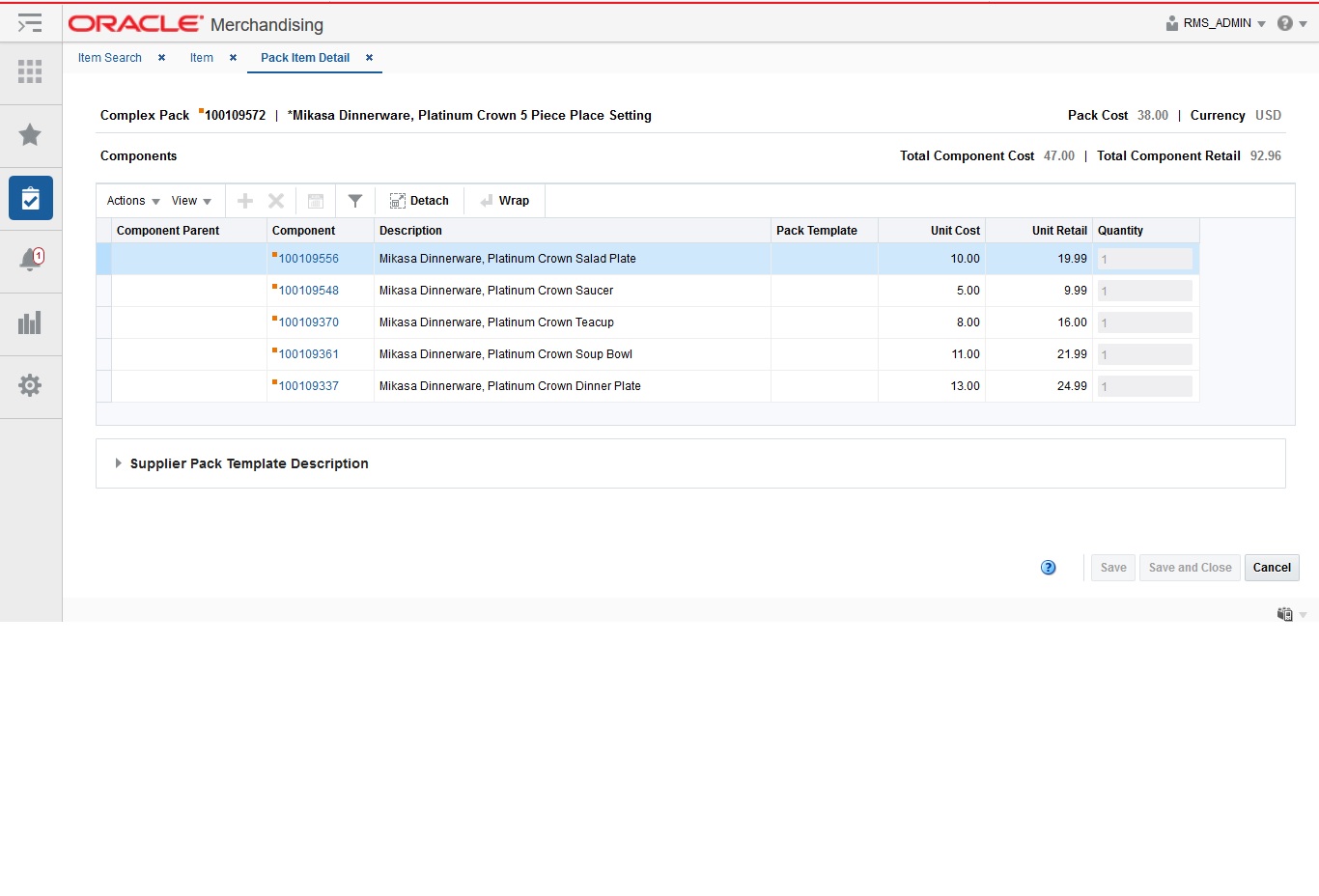Click the add row plus icon
This screenshot has width=1319, height=896.
tap(245, 201)
